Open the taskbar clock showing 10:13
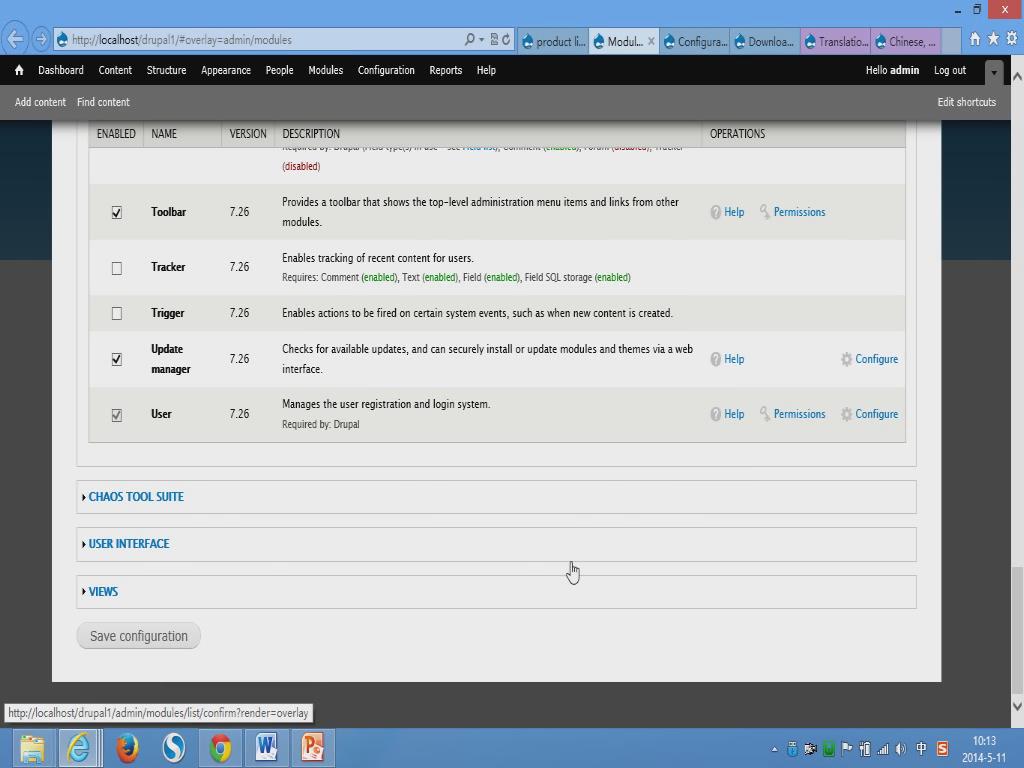The image size is (1024, 768). point(984,749)
